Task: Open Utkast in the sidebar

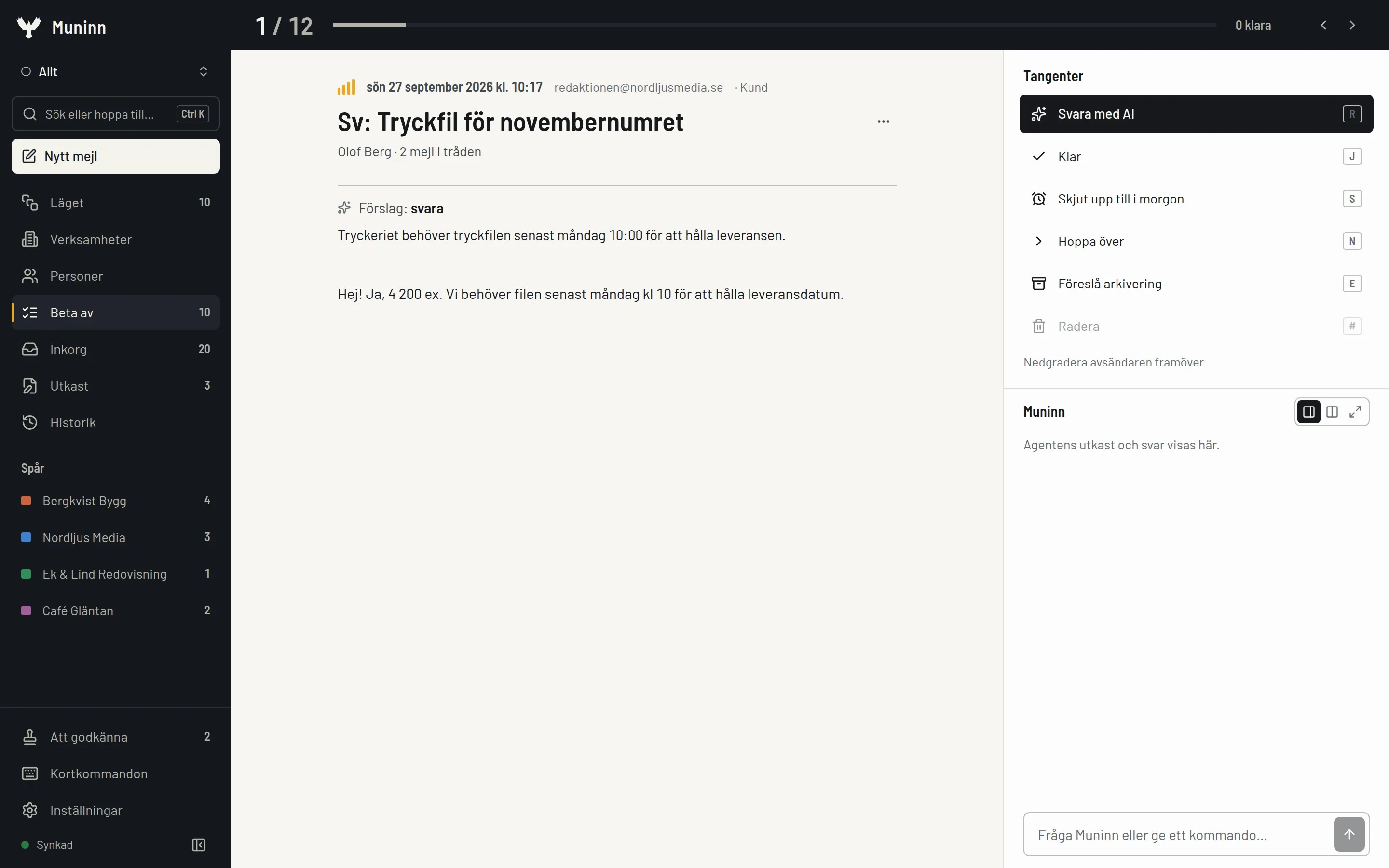Action: (115, 386)
